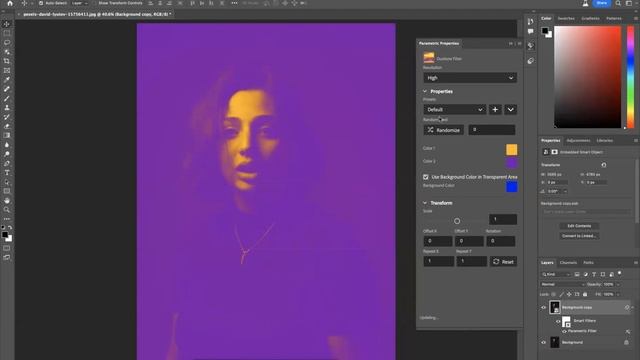Click the Reset button in Transform section
The width and height of the screenshot is (640, 360).
(x=503, y=262)
